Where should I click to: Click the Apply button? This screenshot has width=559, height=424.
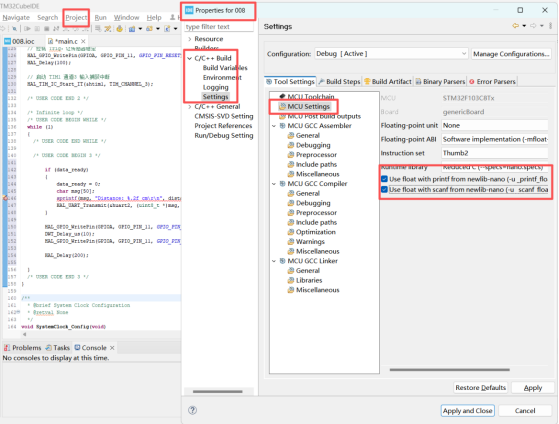click(x=533, y=388)
